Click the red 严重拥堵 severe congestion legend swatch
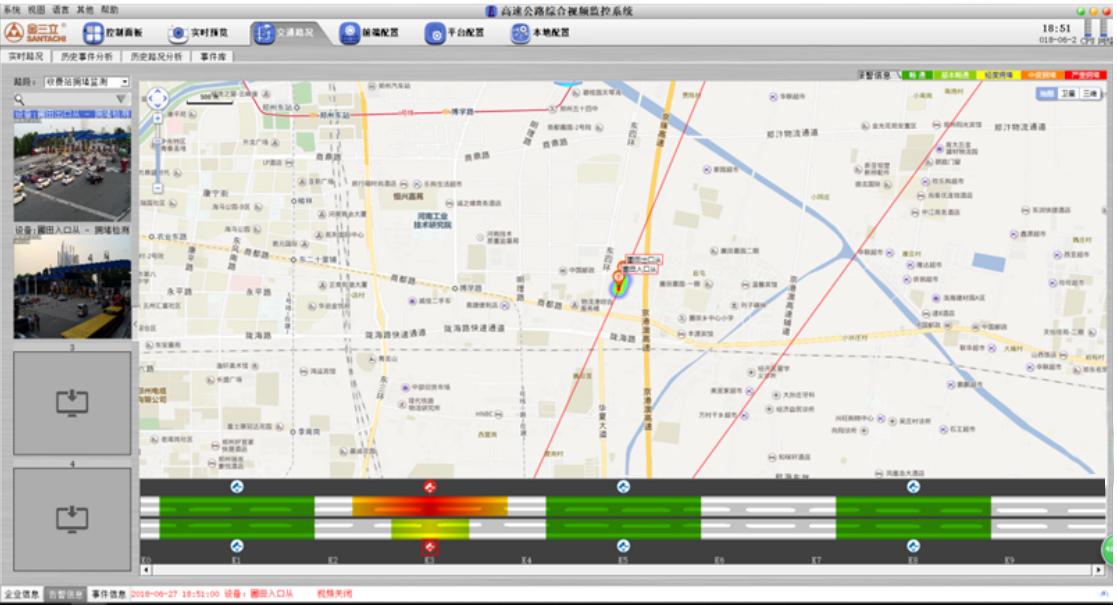This screenshot has height=605, width=1117. point(1084,75)
